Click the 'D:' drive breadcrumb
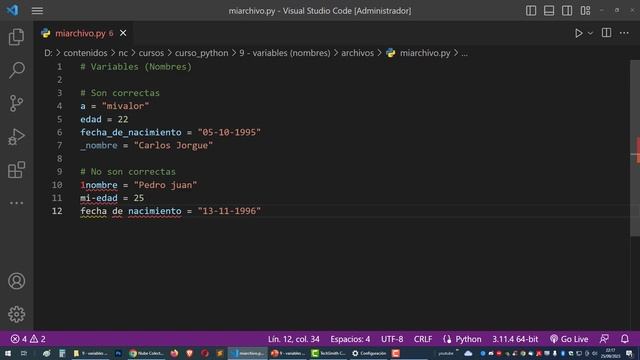The image size is (640, 360). 48,53
